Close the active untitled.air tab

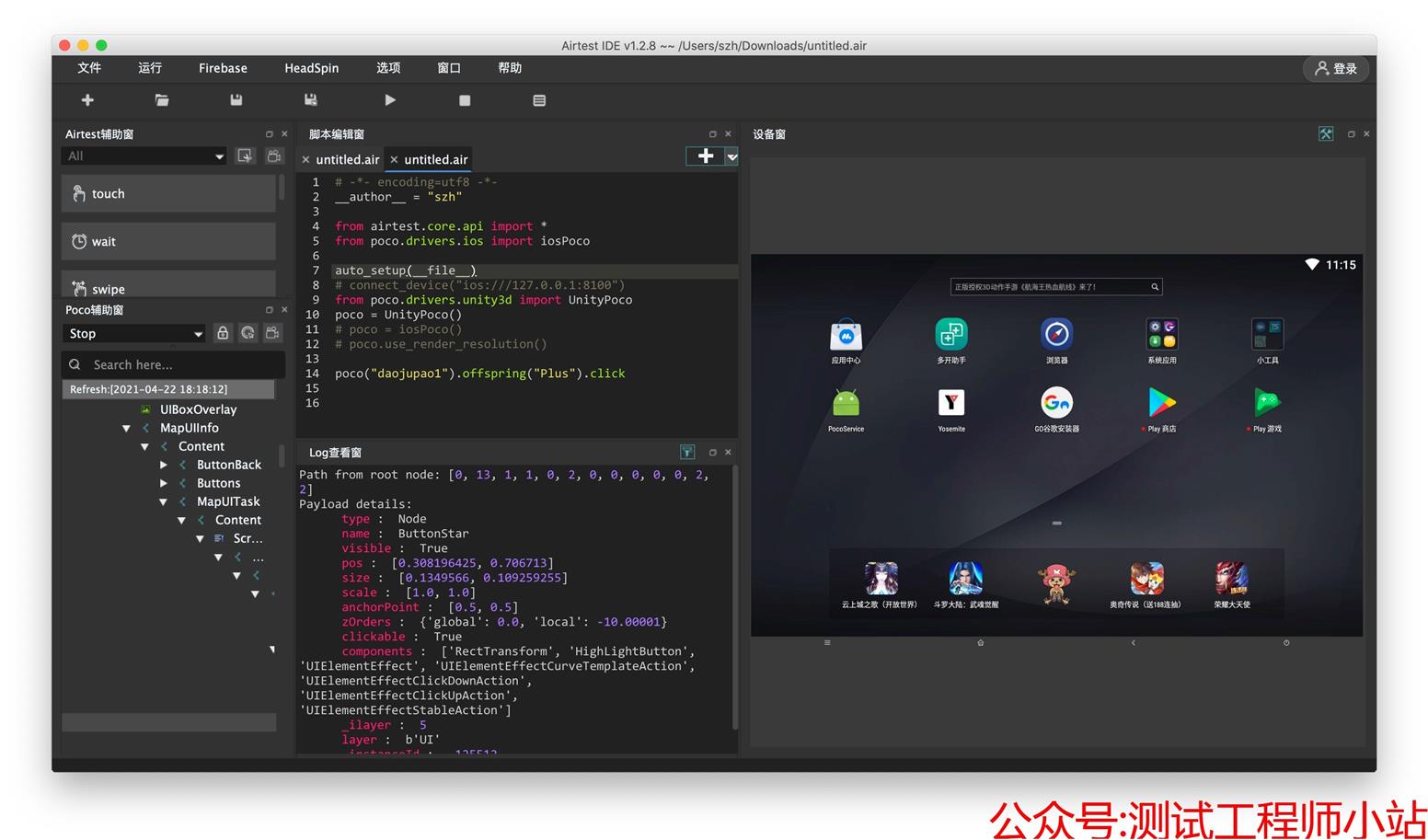coord(394,160)
